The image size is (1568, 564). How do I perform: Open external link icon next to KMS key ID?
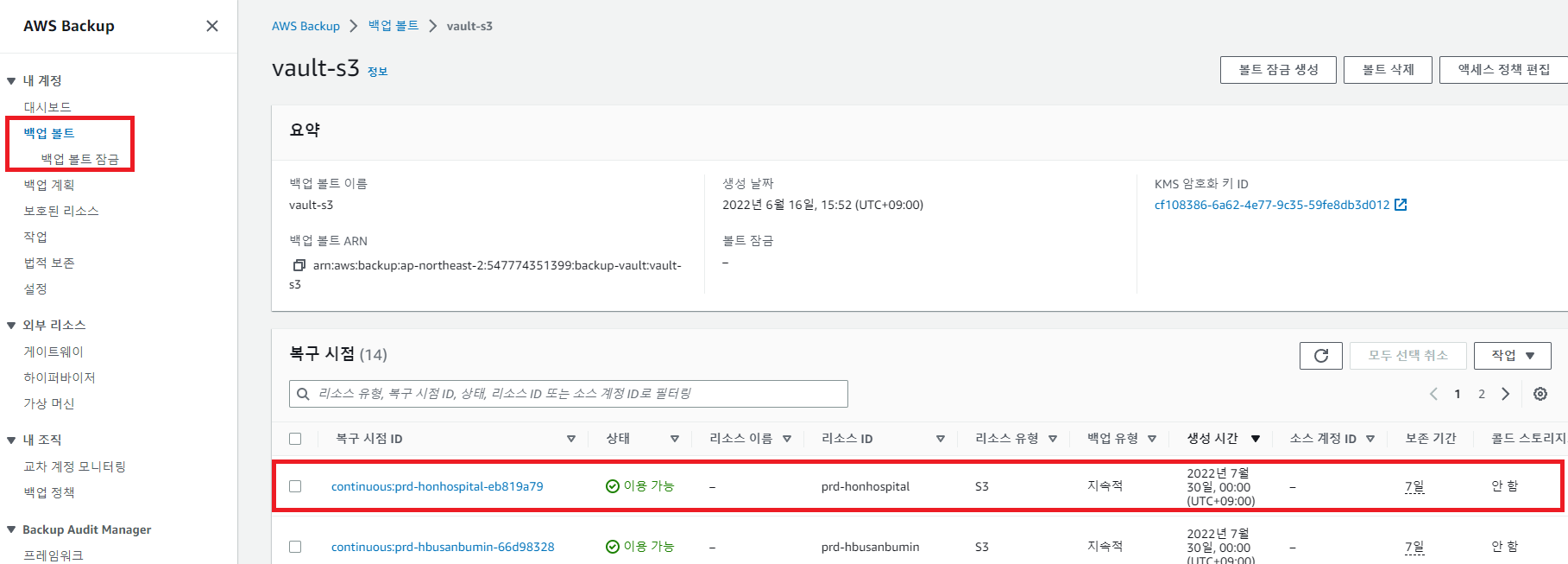pos(1401,205)
